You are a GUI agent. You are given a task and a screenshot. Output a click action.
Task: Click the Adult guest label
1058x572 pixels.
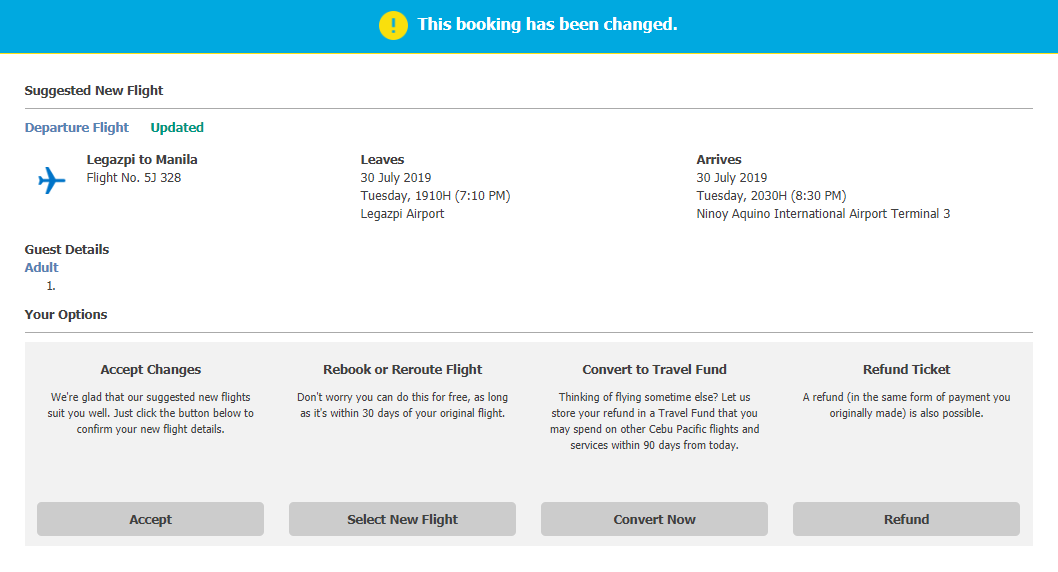click(x=42, y=267)
